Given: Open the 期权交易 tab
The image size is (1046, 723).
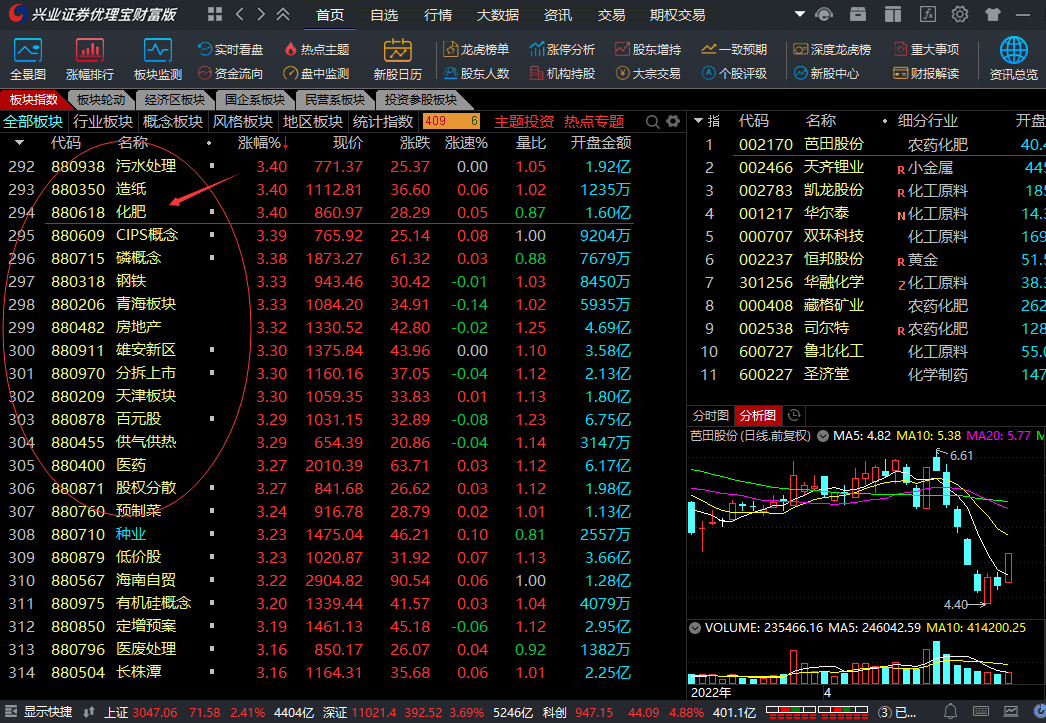Looking at the screenshot, I should [x=677, y=15].
